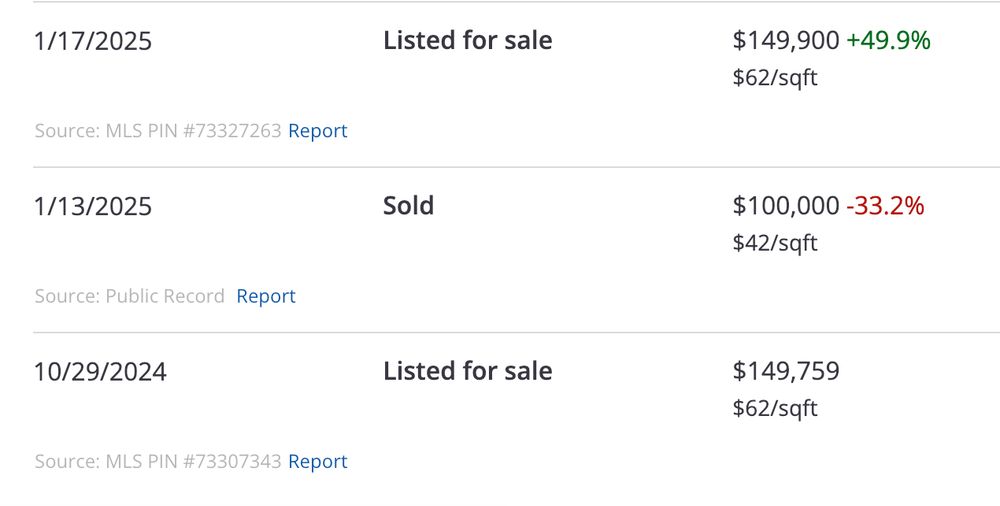Click the red -33.2% price change

pos(885,206)
